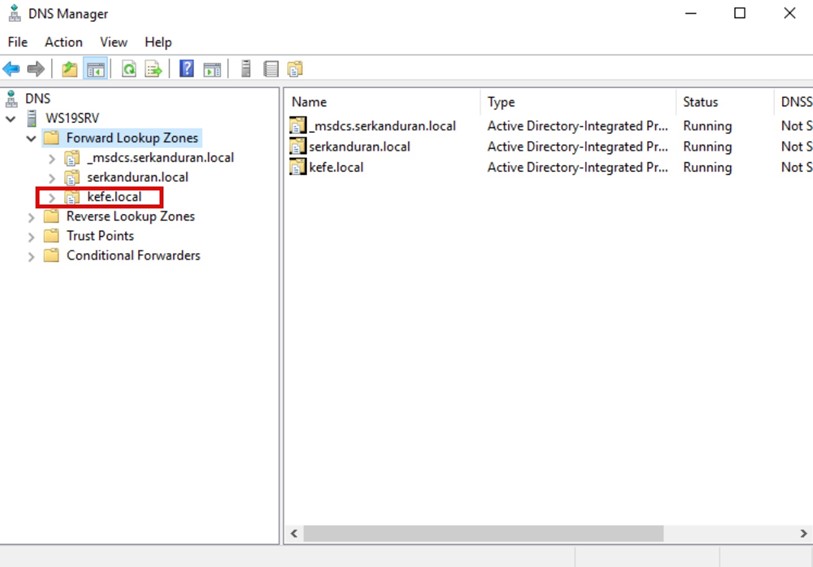
Task: Click serkanduran.local name in list pane
Action: coord(359,147)
